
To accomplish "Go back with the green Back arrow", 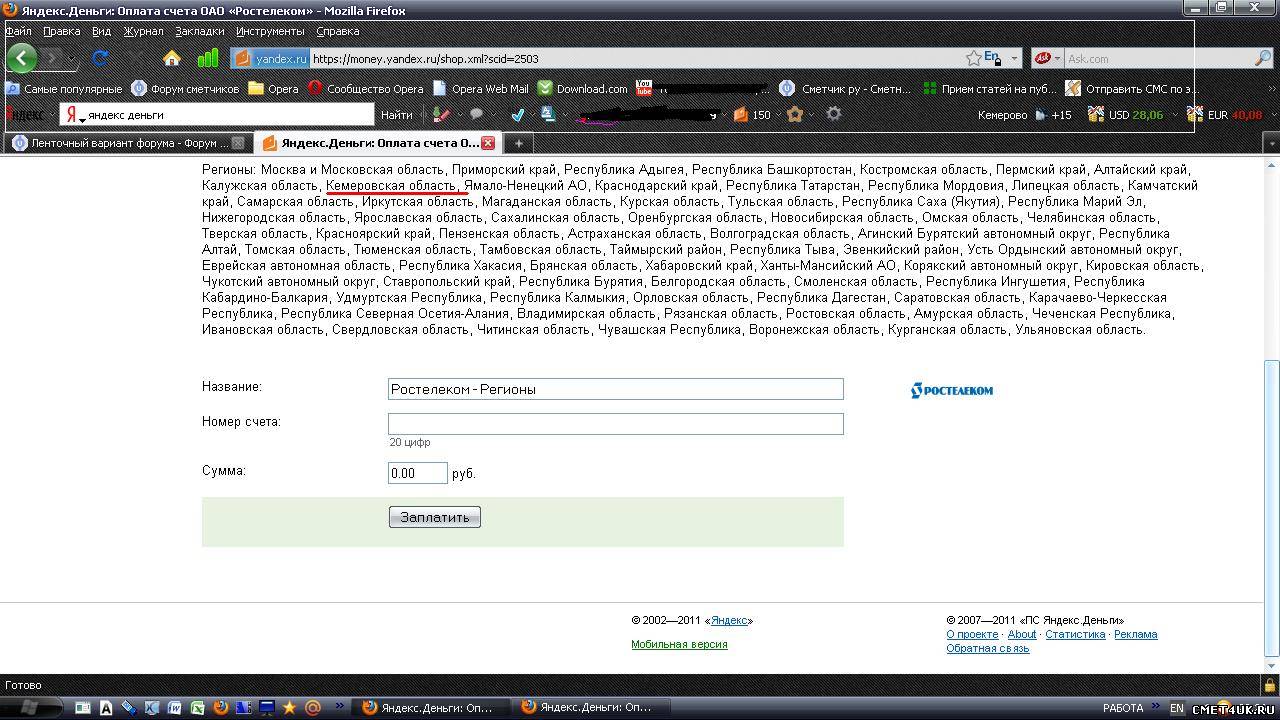I will click(21, 58).
